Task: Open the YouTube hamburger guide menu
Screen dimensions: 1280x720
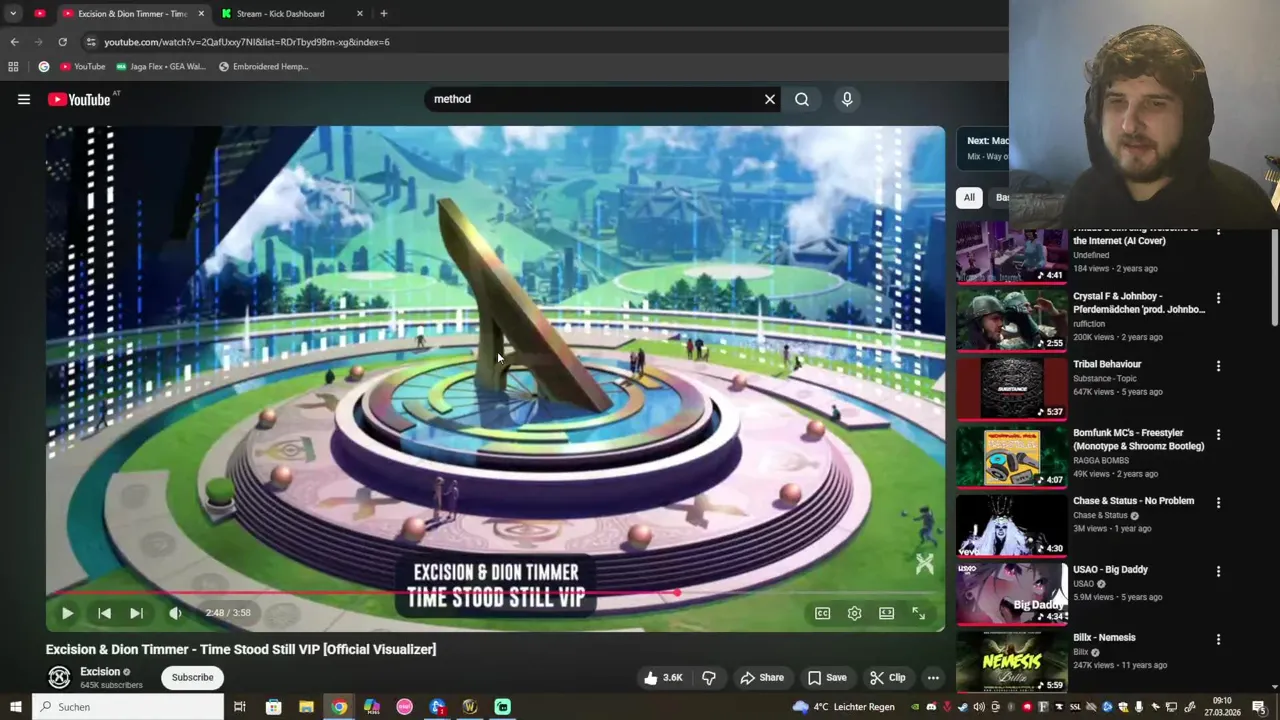Action: 24,99
